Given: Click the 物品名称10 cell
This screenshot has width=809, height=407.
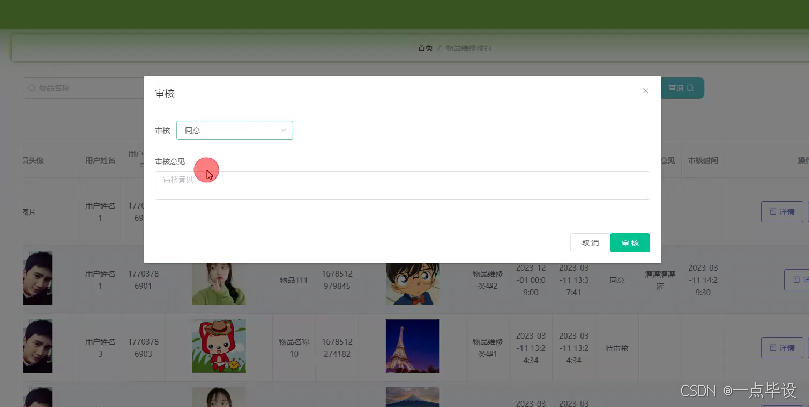Looking at the screenshot, I should [294, 348].
